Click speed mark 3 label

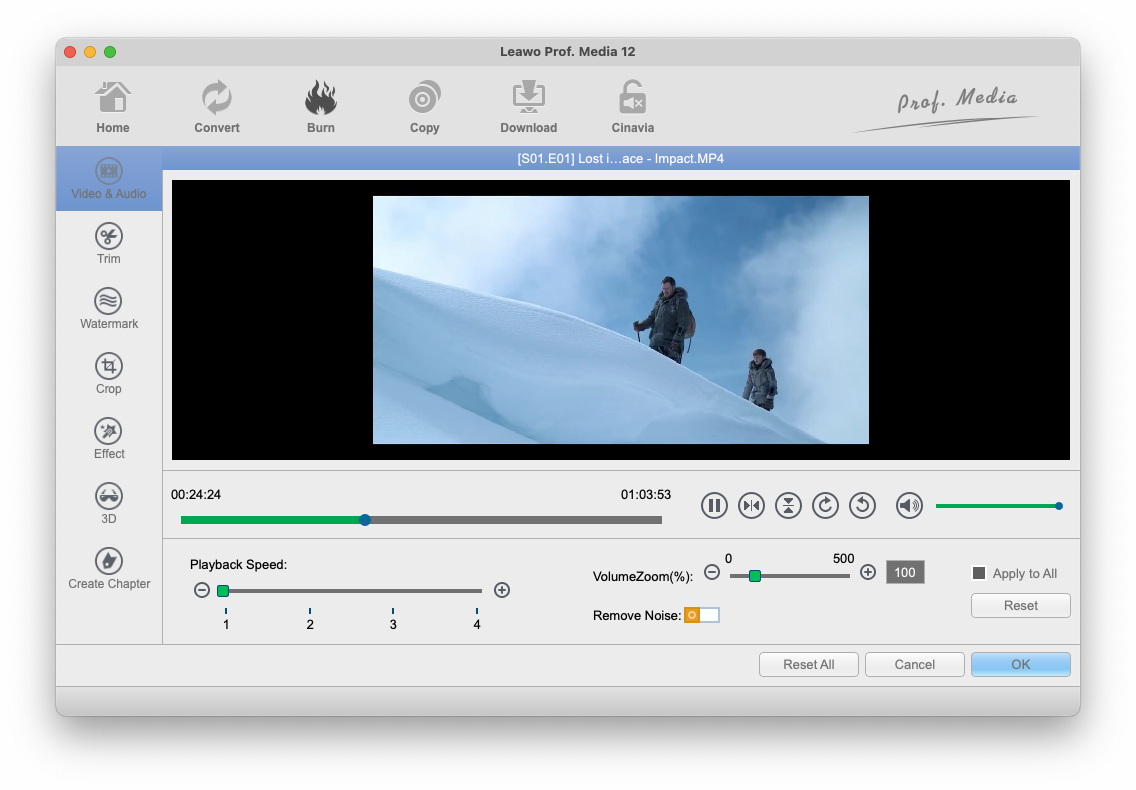coord(393,624)
